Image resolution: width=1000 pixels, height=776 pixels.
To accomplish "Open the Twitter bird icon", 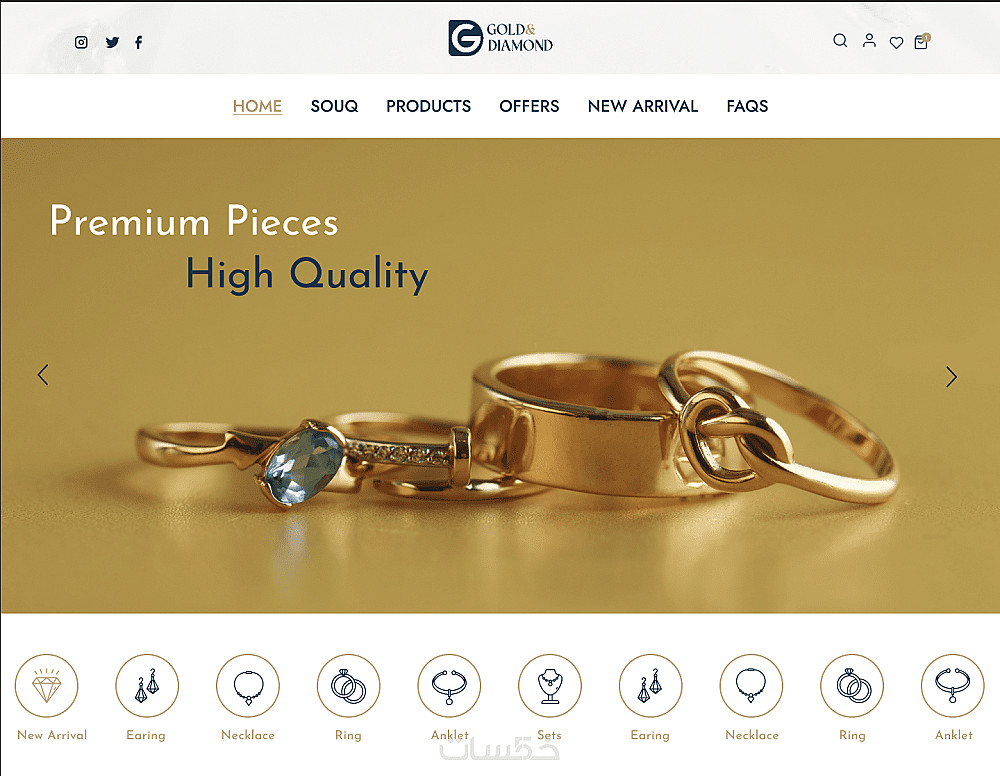I will tap(112, 42).
